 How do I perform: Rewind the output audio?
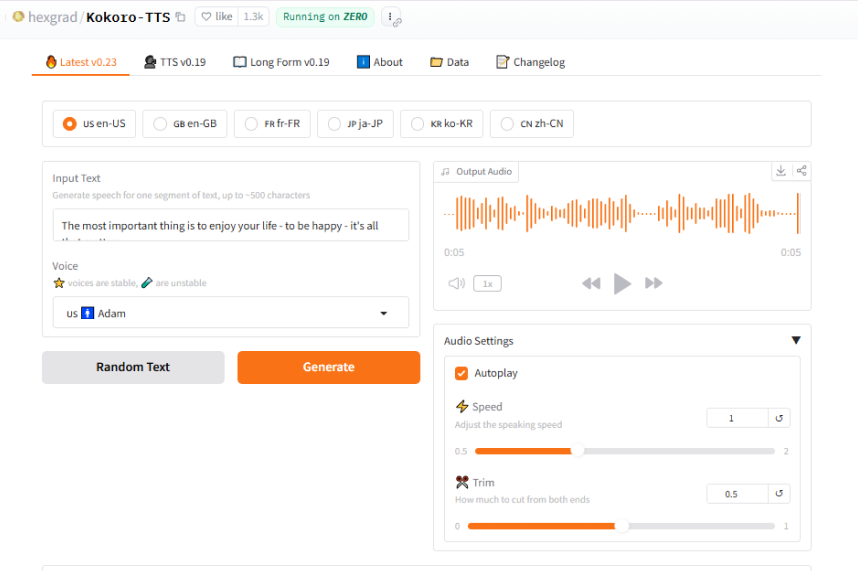pos(591,283)
